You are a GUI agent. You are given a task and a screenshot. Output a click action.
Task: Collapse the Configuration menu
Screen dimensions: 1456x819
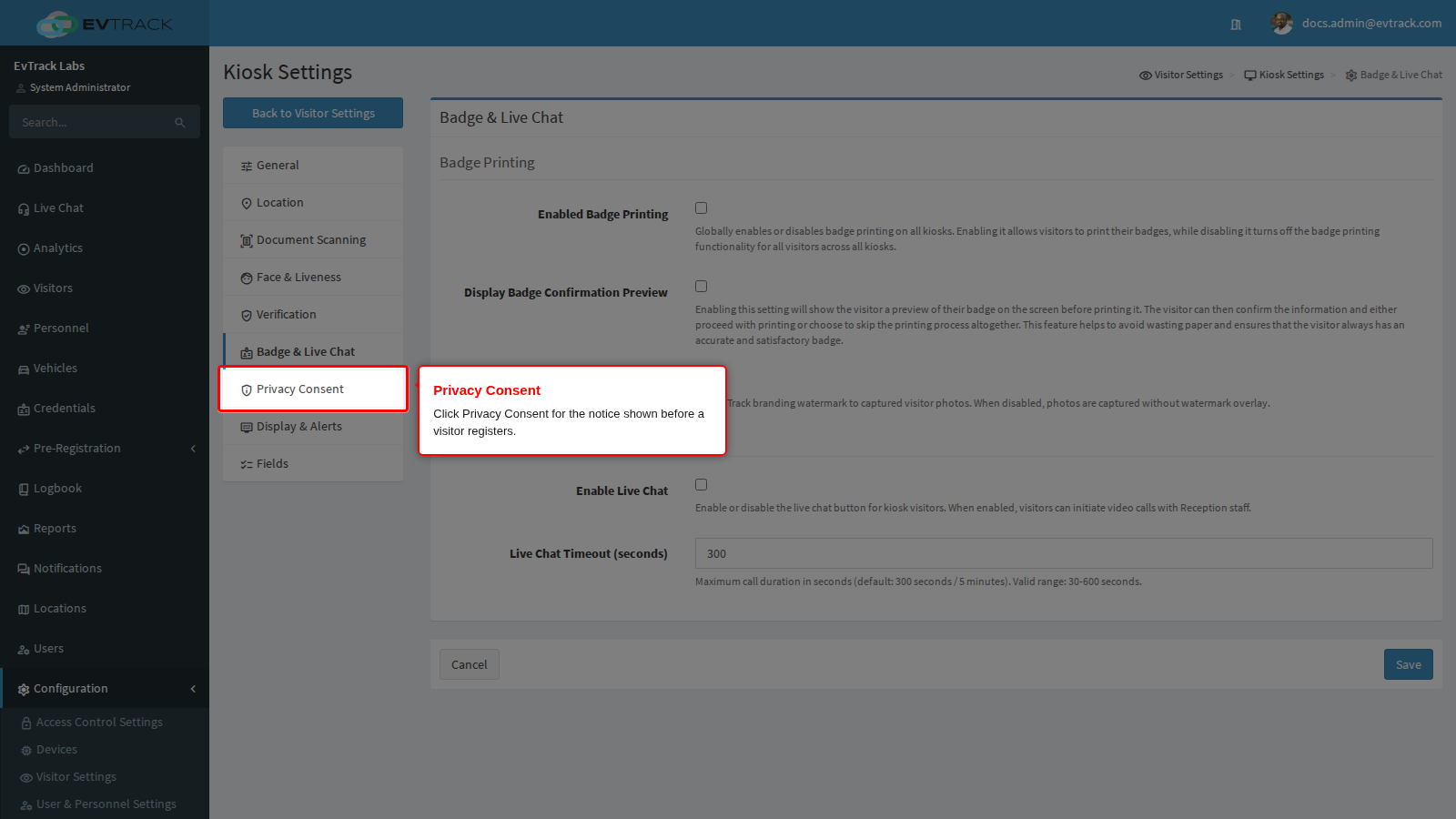pyautogui.click(x=105, y=689)
